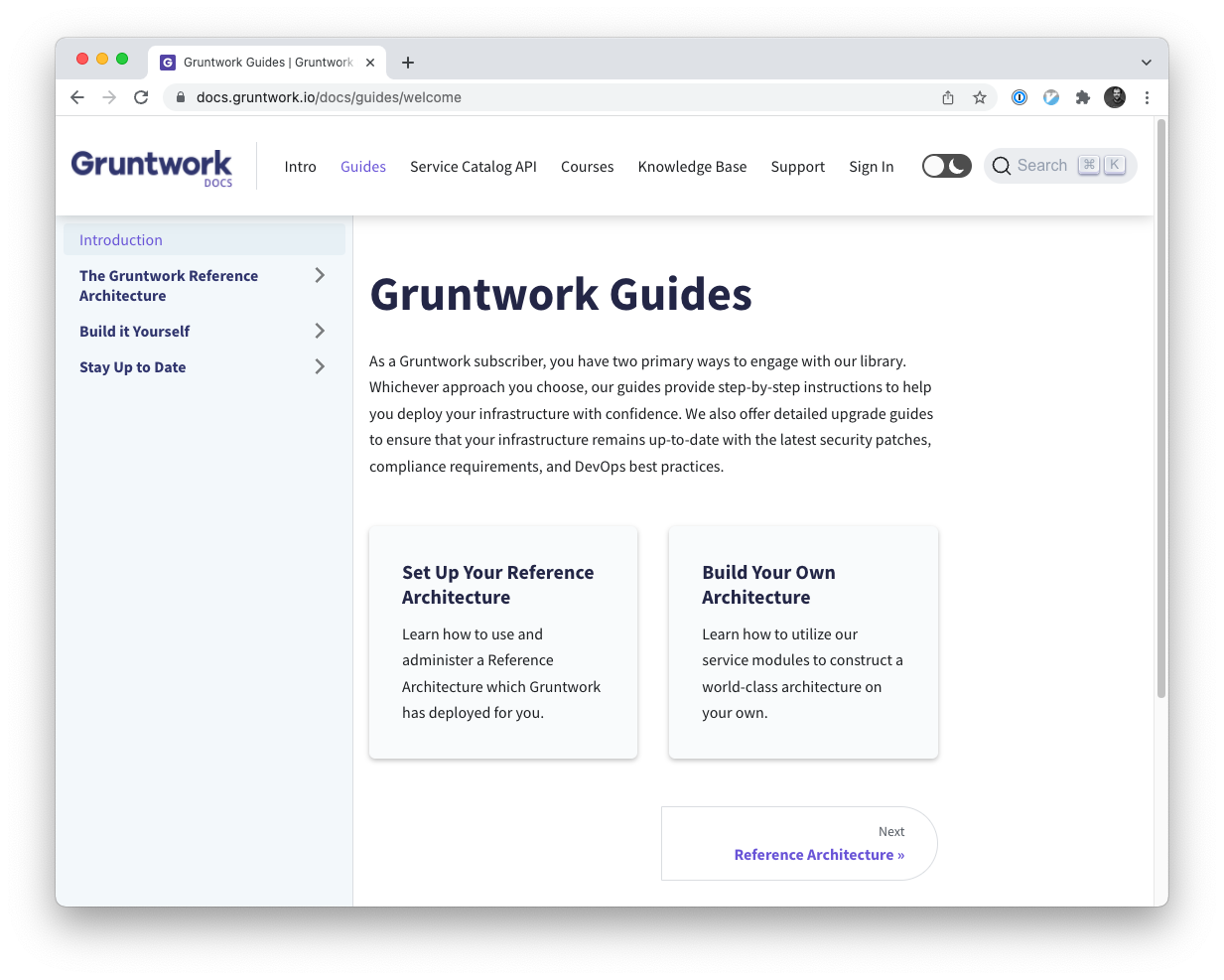Click the browser forward arrow

109,97
